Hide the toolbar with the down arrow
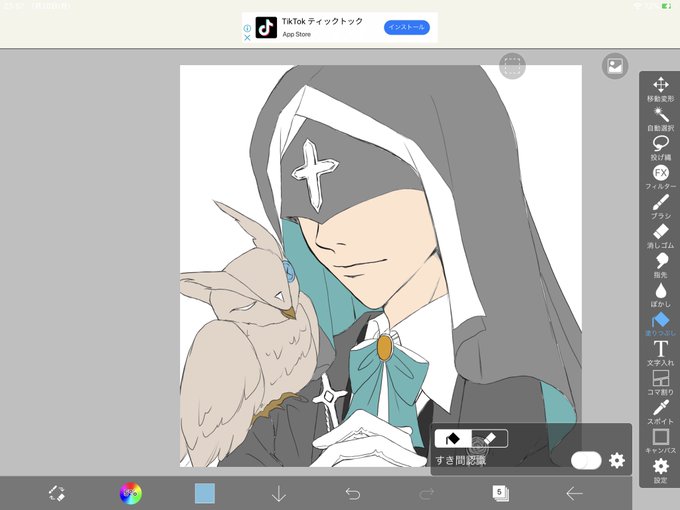 click(278, 494)
